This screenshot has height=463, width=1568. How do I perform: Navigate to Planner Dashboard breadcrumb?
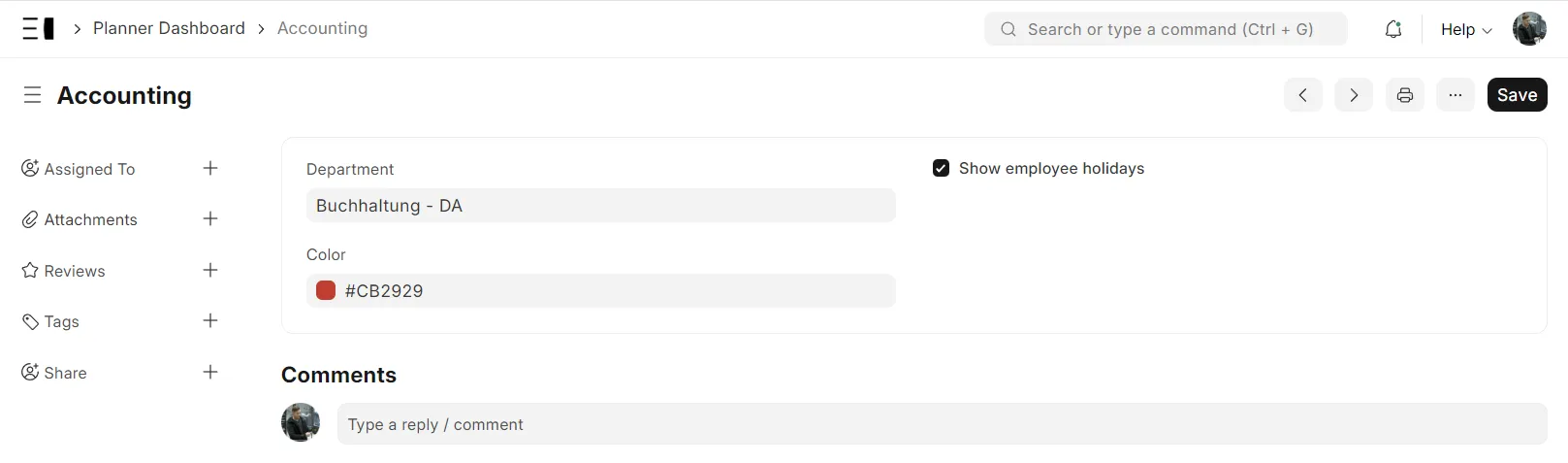(169, 28)
